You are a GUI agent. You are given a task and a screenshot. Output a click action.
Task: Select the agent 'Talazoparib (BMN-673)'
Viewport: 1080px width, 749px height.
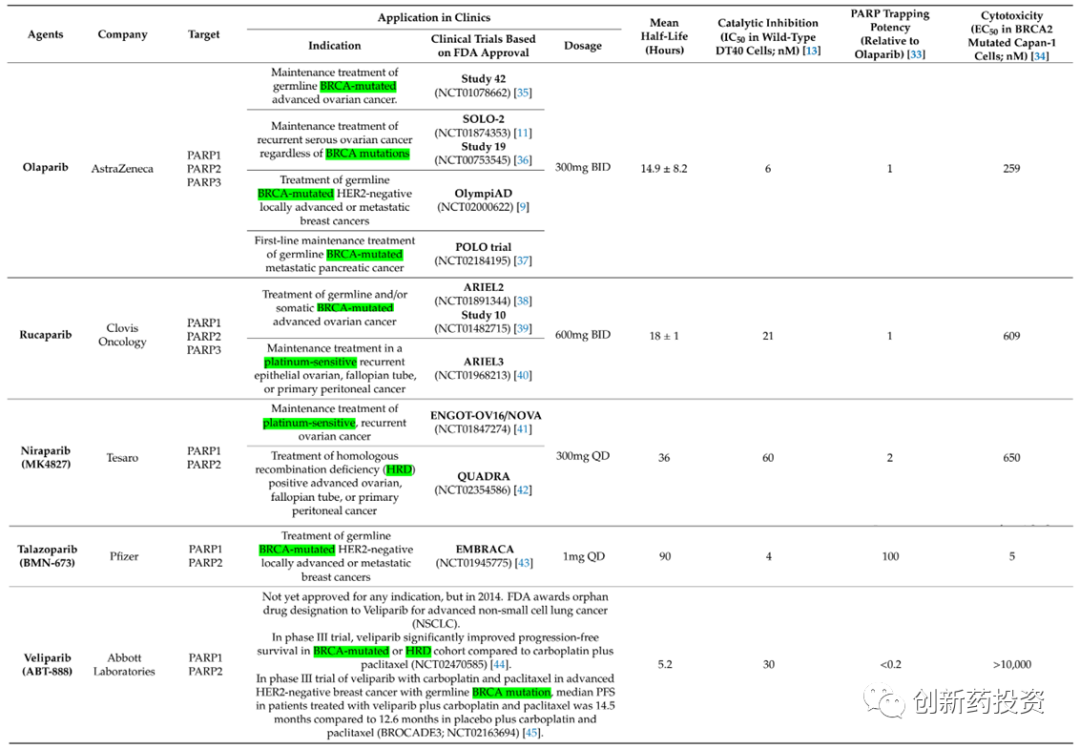[x=47, y=556]
